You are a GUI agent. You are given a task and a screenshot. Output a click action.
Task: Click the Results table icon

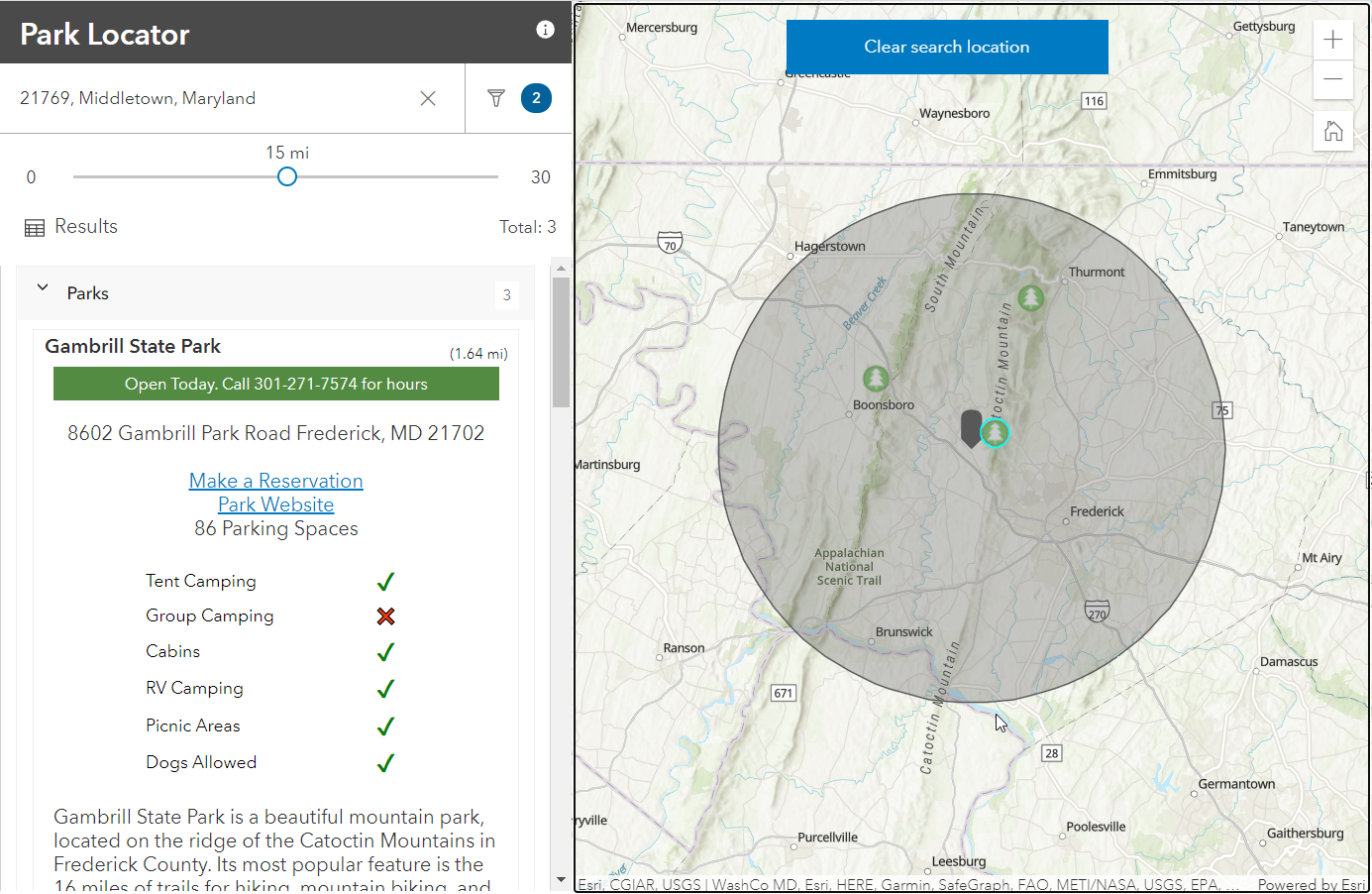[35, 228]
